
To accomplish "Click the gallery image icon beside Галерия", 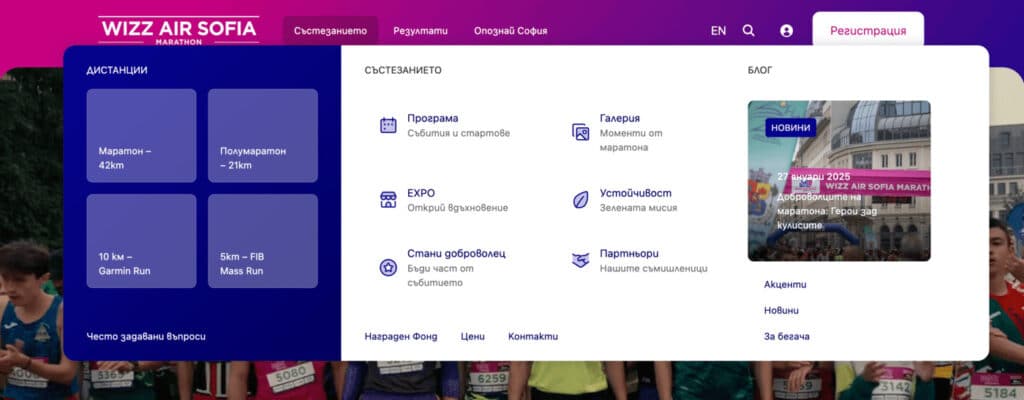I will point(581,132).
